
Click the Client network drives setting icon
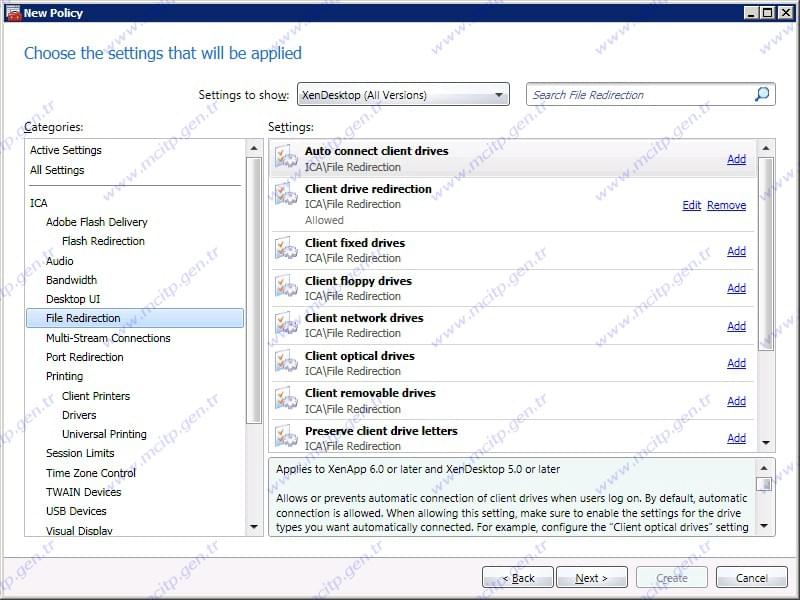pos(286,324)
